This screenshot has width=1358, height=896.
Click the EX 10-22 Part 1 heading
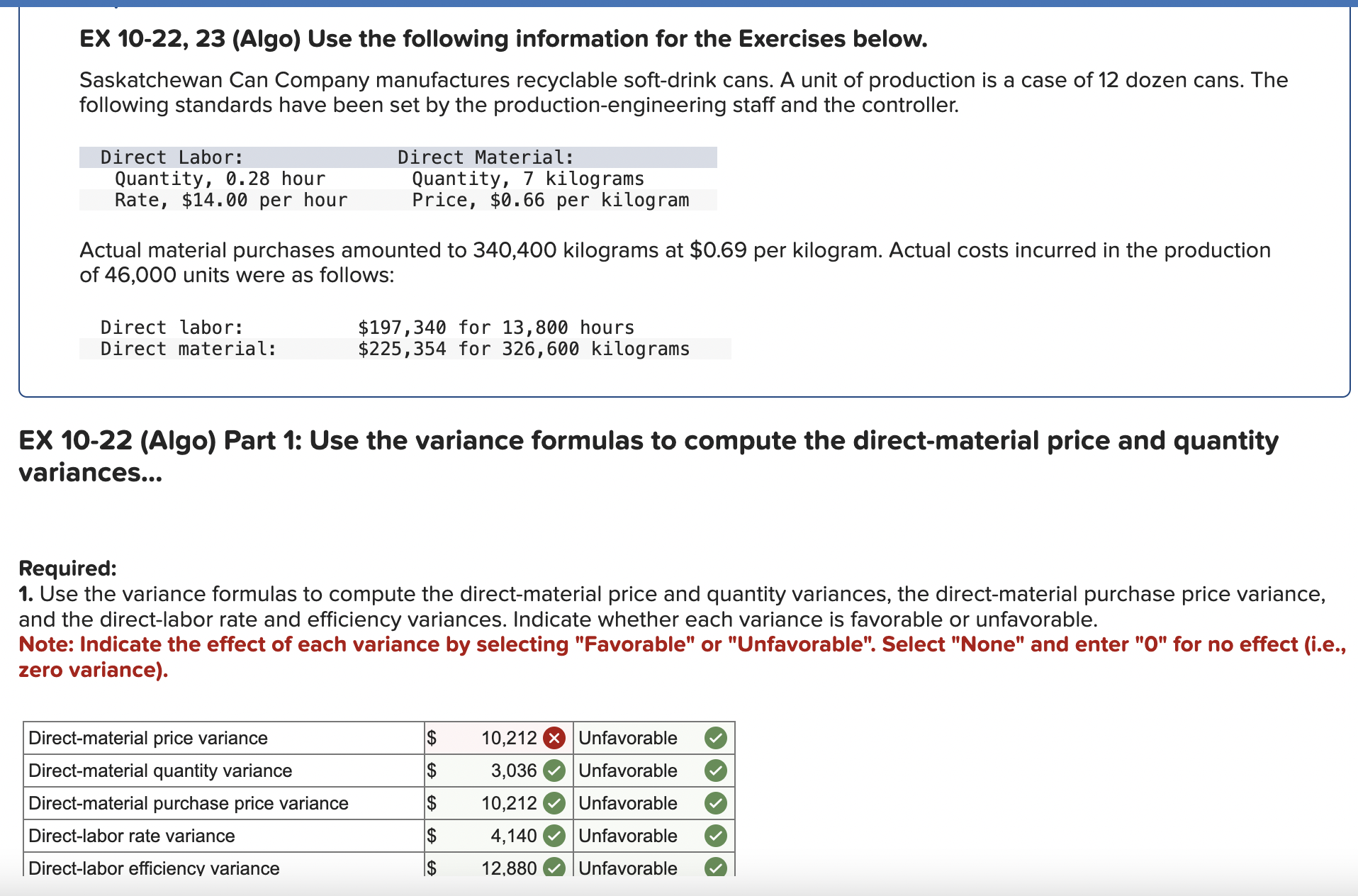point(646,439)
